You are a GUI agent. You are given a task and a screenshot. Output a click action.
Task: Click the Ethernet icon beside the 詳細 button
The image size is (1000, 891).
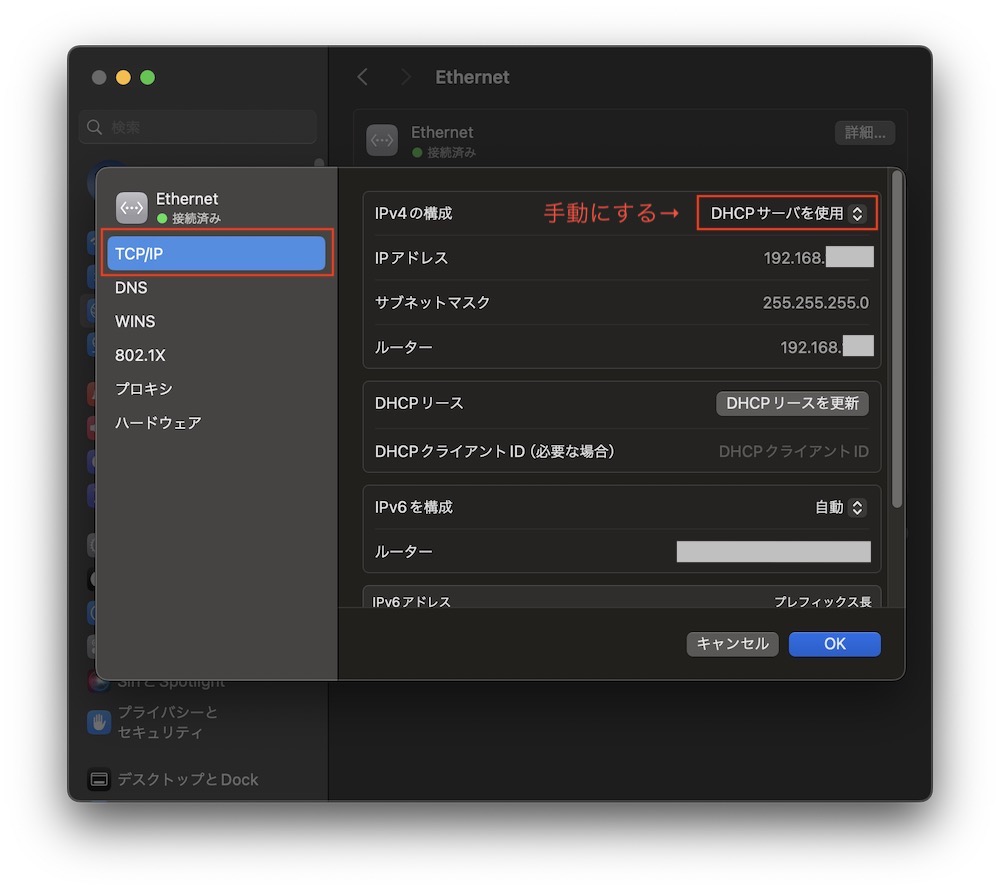(x=382, y=141)
